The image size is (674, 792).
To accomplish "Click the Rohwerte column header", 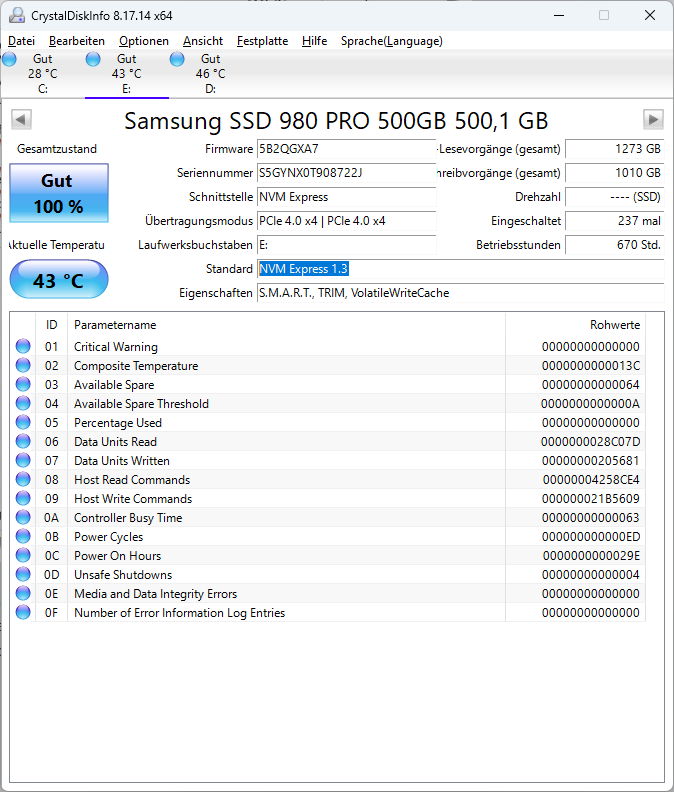I will pos(575,325).
